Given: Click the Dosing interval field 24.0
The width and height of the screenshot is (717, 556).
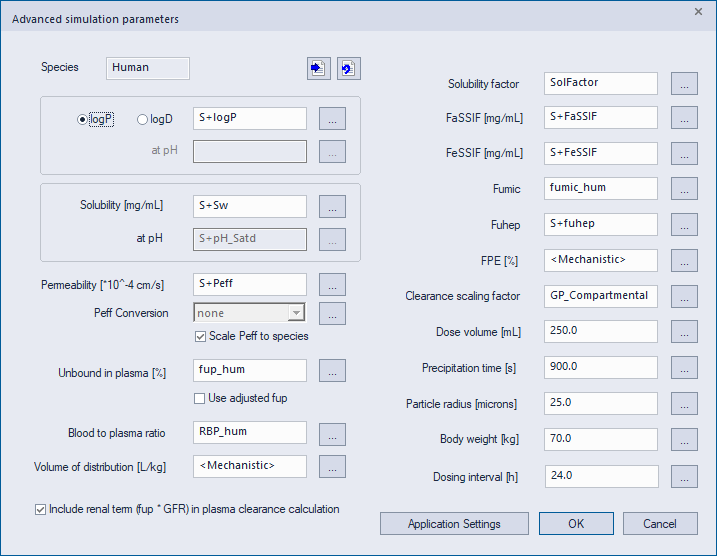Looking at the screenshot, I should pos(602,476).
